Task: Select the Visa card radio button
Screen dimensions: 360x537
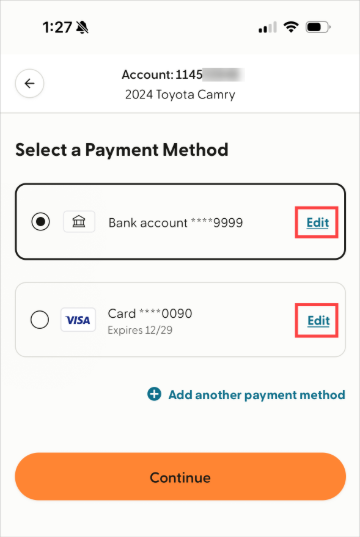Action: (40, 320)
